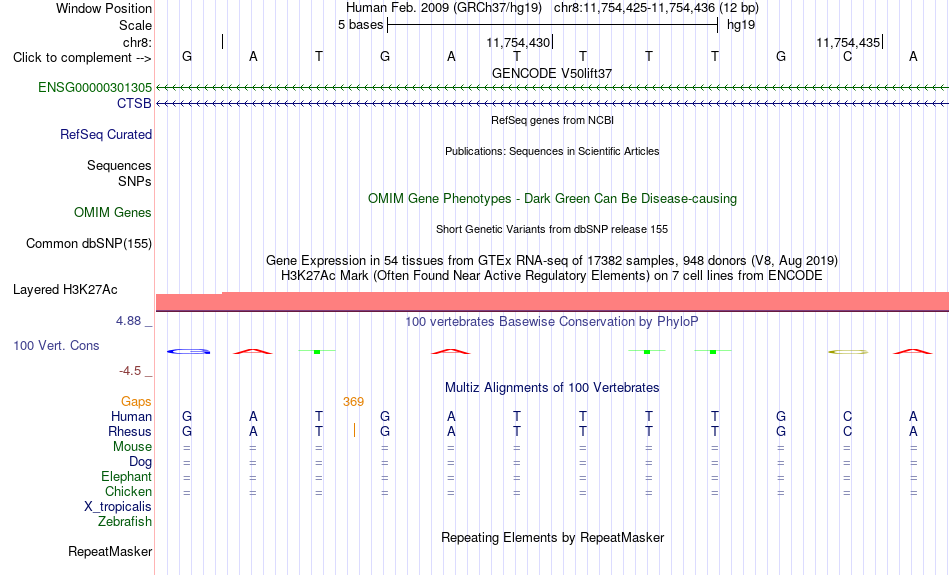Click the chr8:11,754,425-11,754,436 coordinates text

[656, 8]
